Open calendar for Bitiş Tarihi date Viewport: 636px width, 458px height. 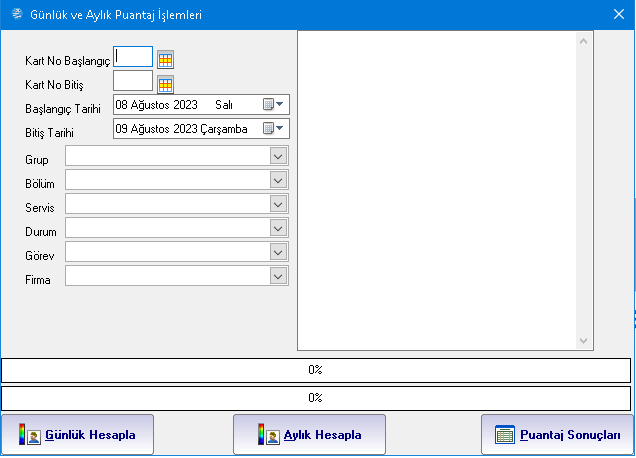[x=273, y=128]
